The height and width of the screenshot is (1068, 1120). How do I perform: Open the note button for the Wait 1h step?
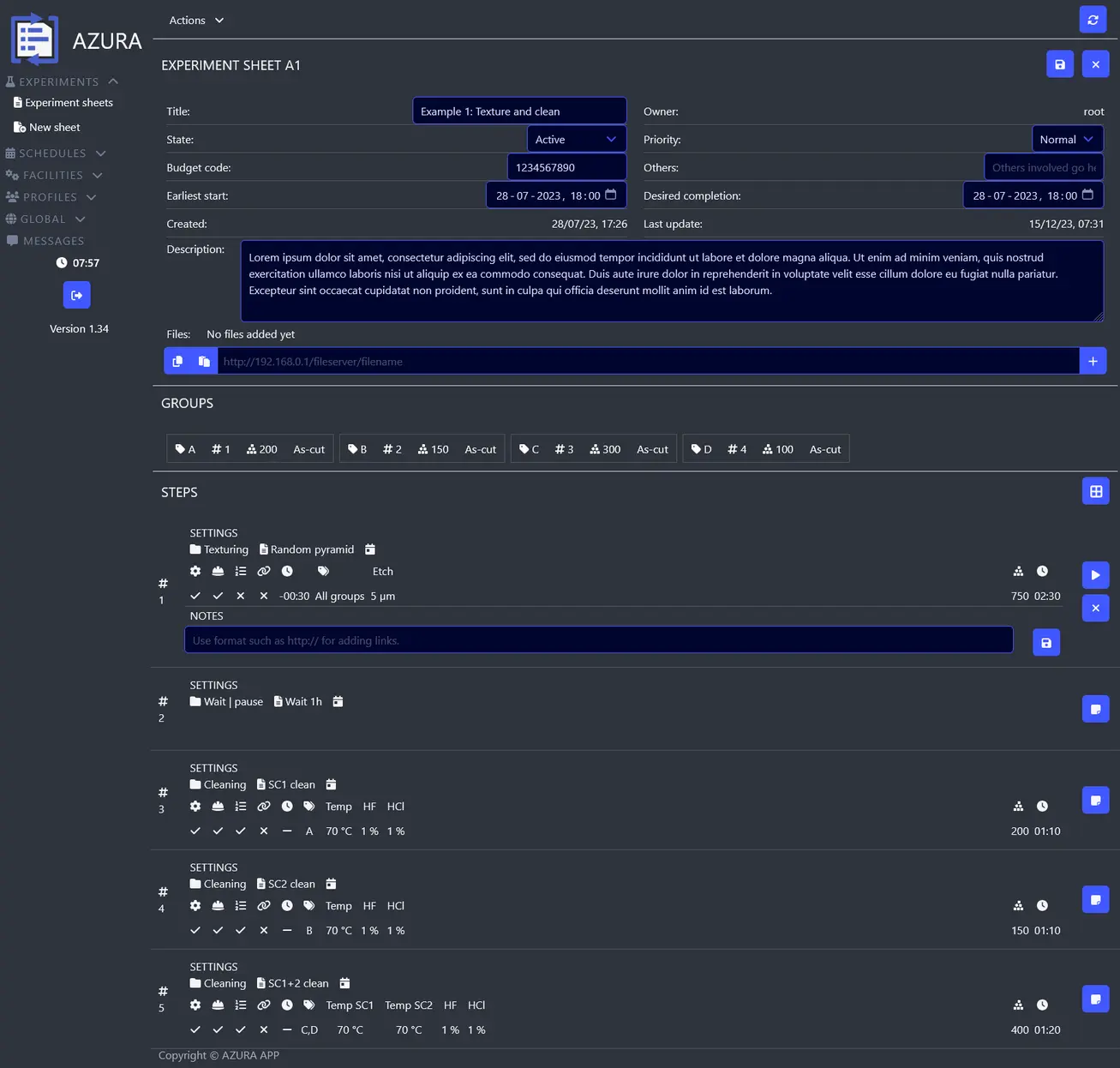click(1095, 709)
